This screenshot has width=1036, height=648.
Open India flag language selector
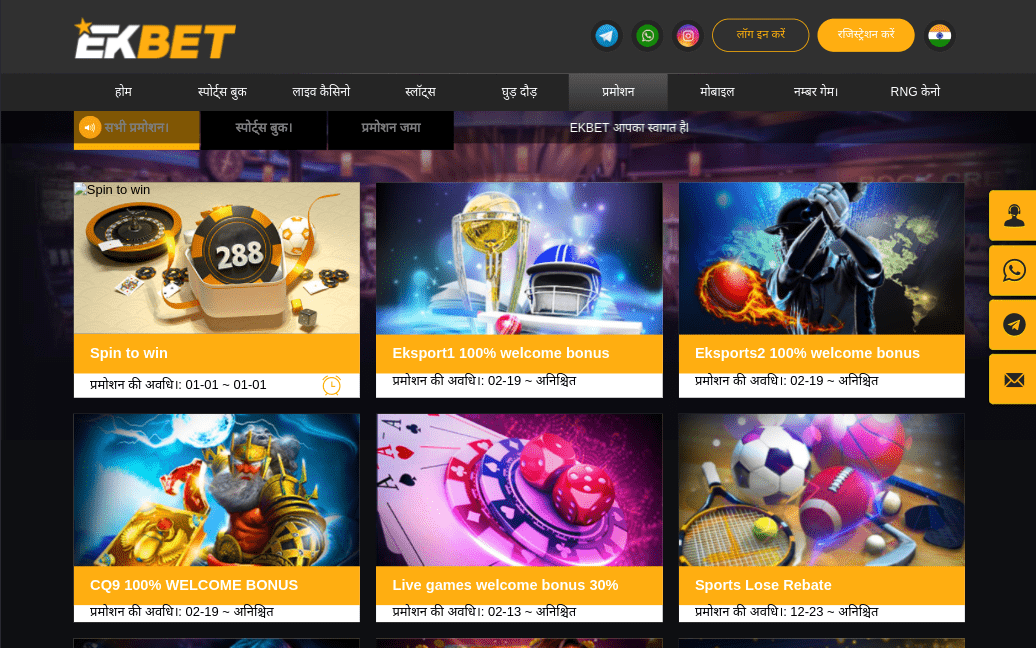(939, 36)
